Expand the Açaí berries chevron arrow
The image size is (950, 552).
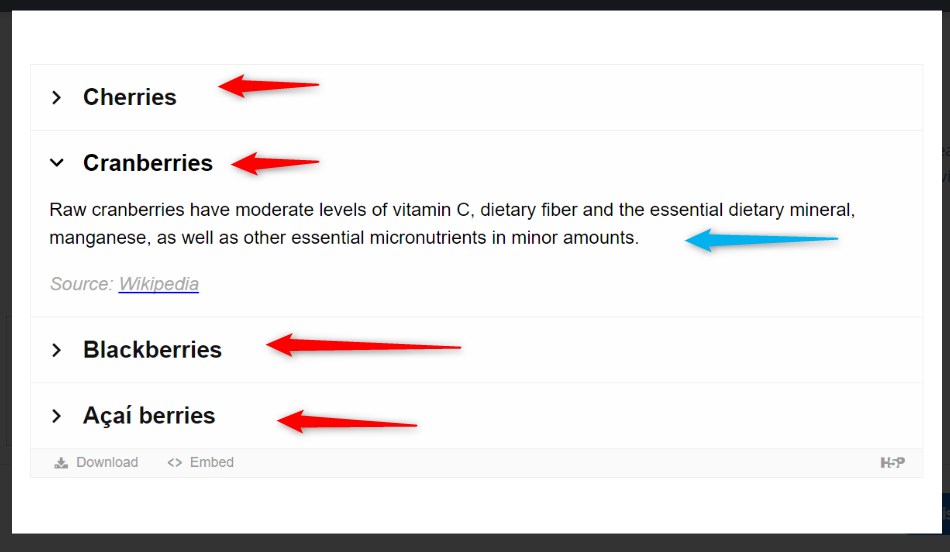pos(56,416)
